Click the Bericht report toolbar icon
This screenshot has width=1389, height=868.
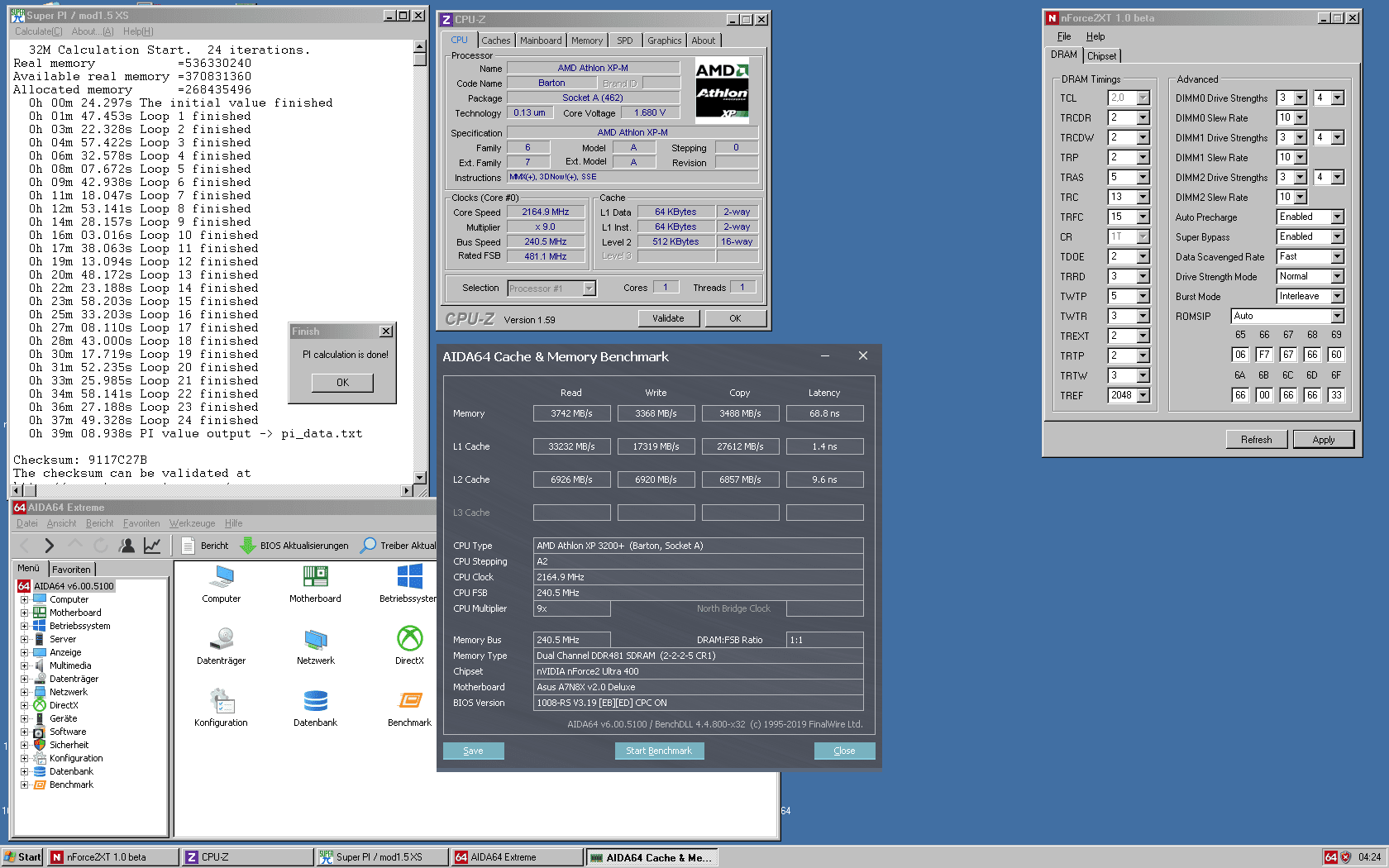[189, 546]
